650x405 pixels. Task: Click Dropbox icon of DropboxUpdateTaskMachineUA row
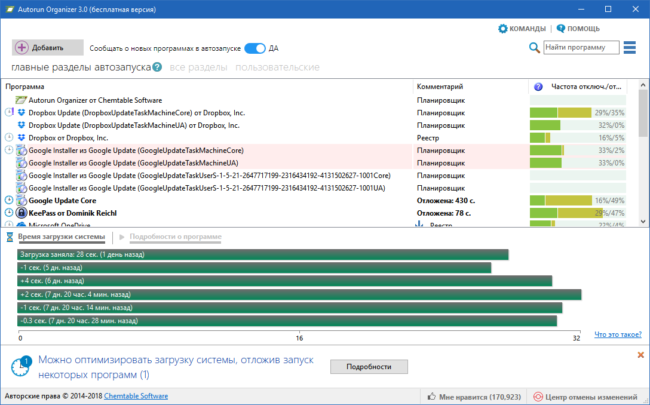tap(22, 125)
